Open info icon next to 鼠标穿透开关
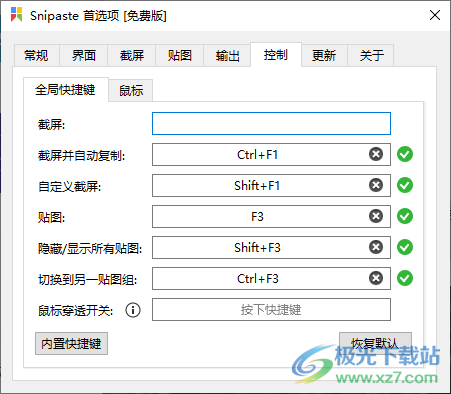This screenshot has width=451, height=394. tap(133, 310)
